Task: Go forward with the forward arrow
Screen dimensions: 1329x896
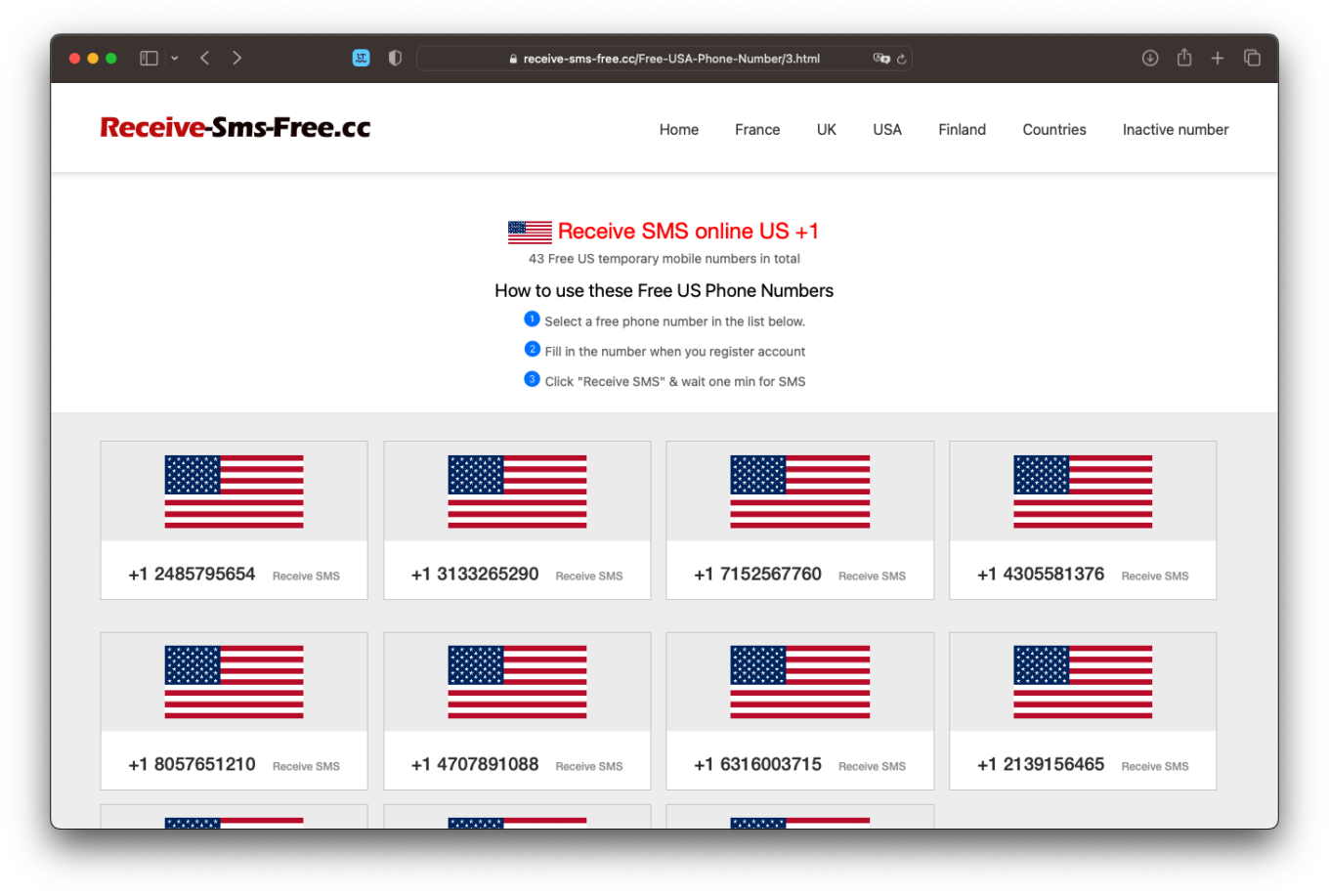Action: [x=236, y=59]
